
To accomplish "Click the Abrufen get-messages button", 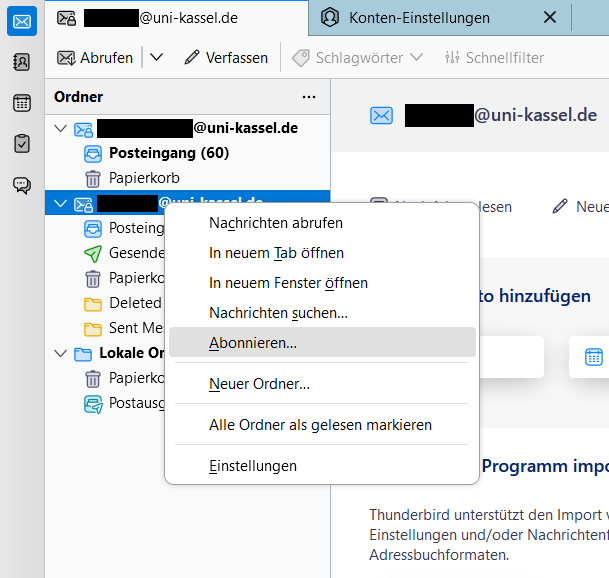I will pos(95,58).
